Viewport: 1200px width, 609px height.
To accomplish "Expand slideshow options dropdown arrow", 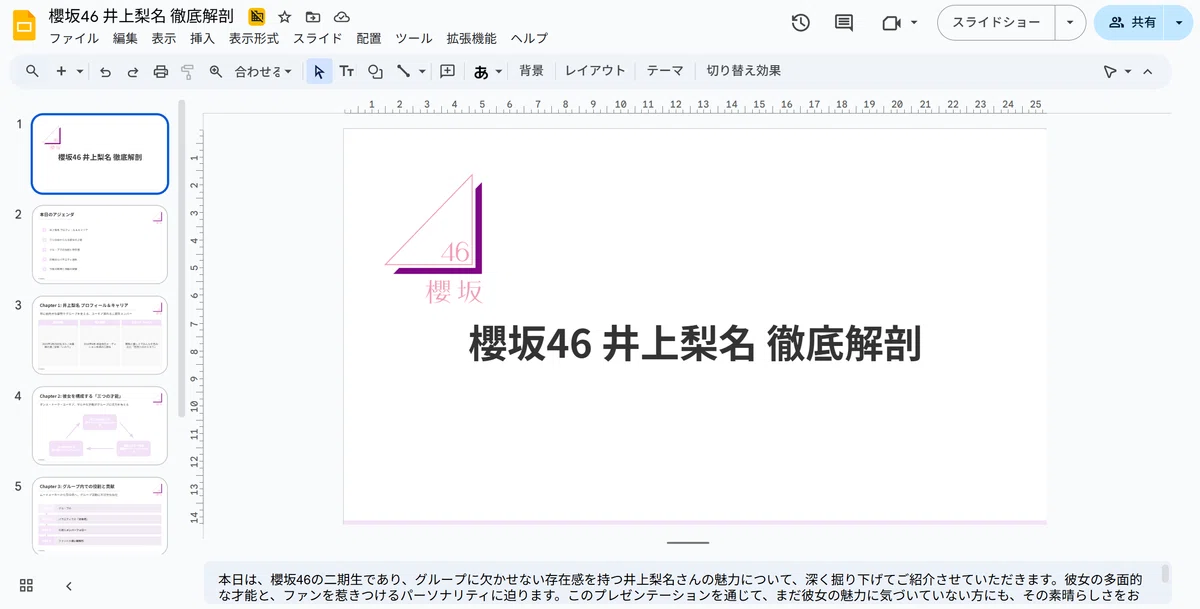I will coord(1071,22).
